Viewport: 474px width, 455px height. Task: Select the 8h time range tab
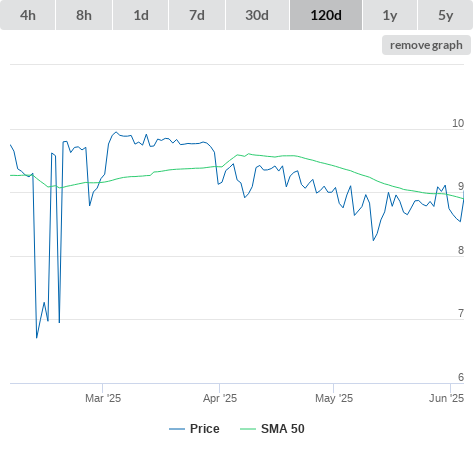tap(84, 15)
